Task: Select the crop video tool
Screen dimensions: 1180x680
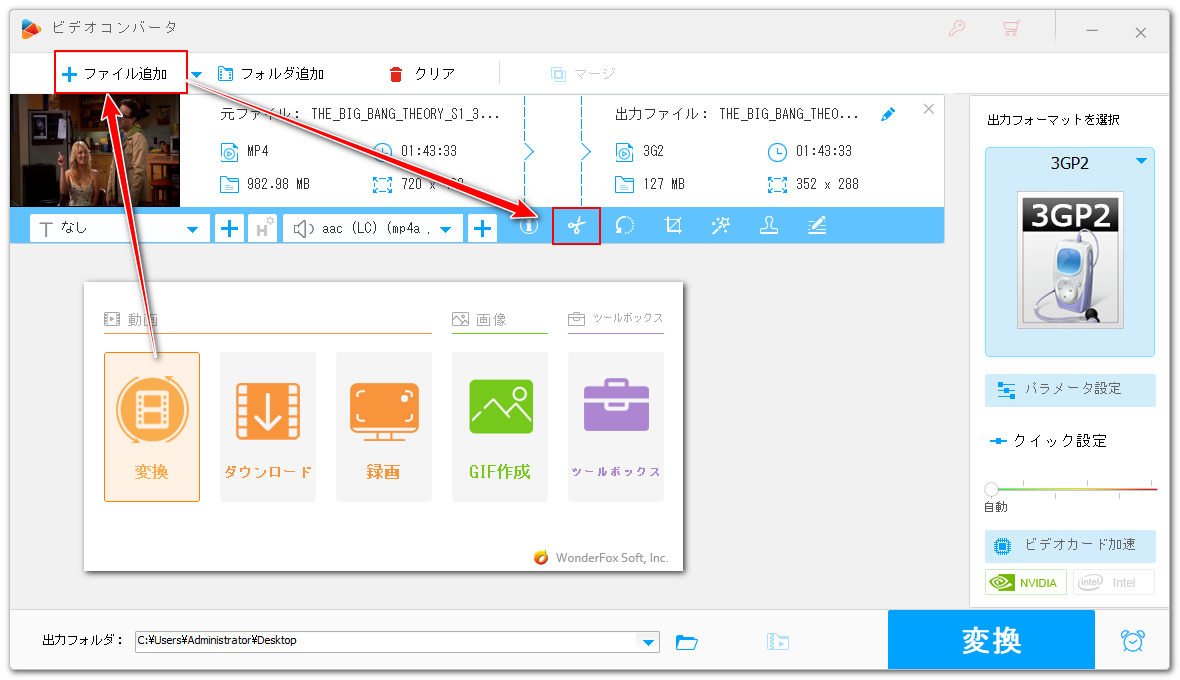Action: click(673, 227)
